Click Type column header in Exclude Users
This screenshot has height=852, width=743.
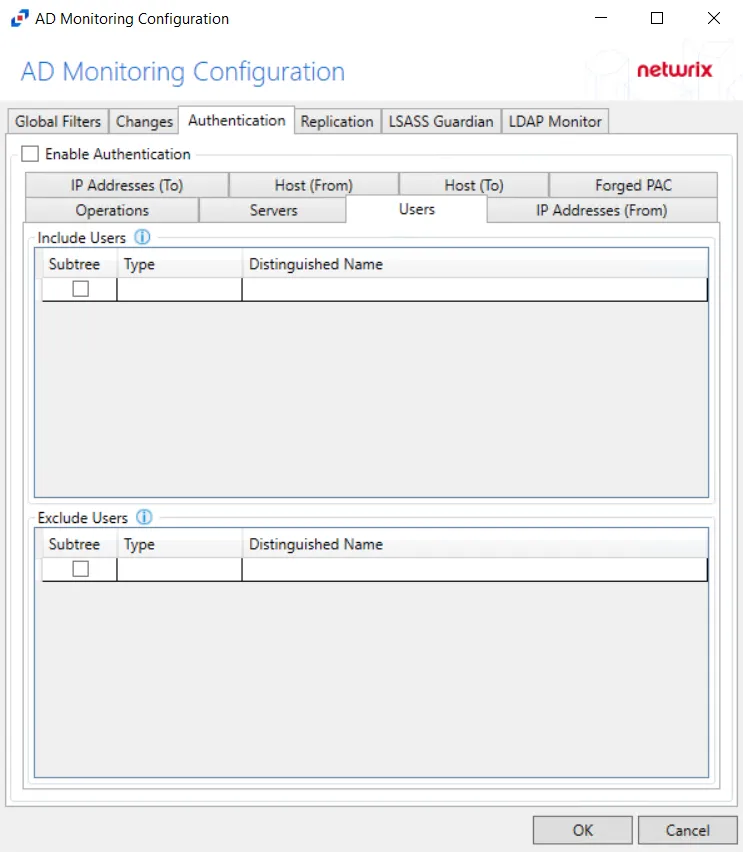click(x=179, y=544)
